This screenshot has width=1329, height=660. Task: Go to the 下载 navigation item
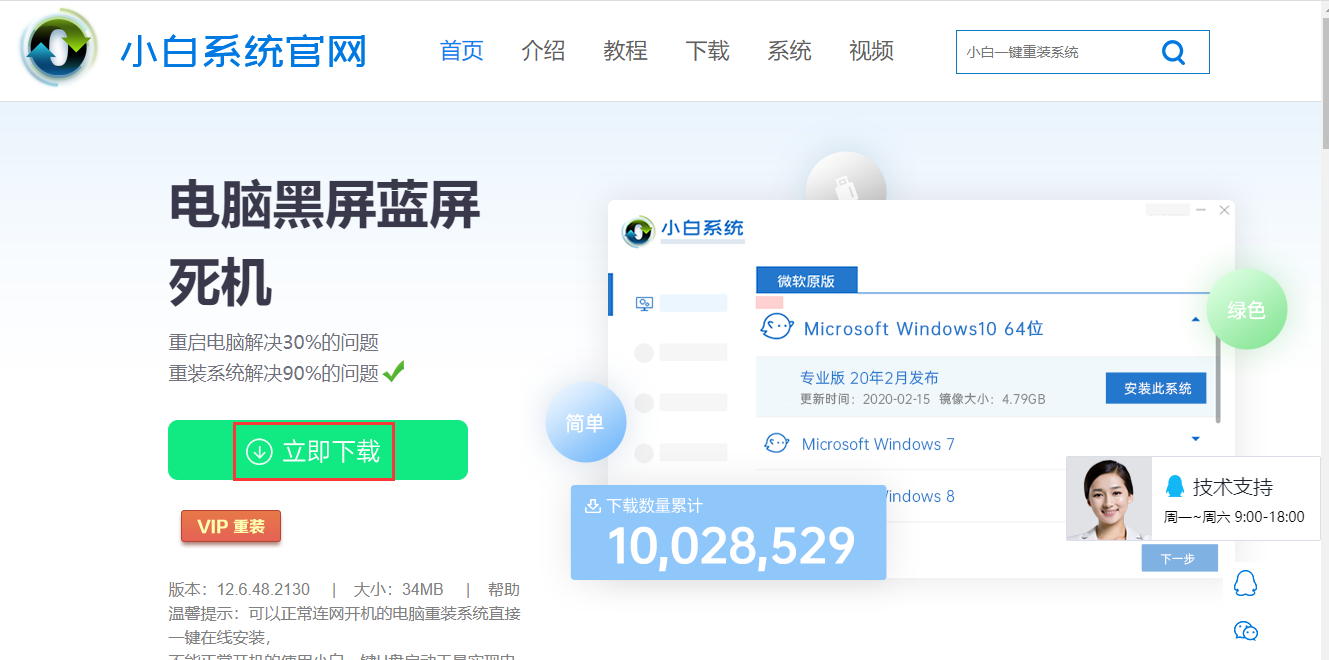pos(708,51)
